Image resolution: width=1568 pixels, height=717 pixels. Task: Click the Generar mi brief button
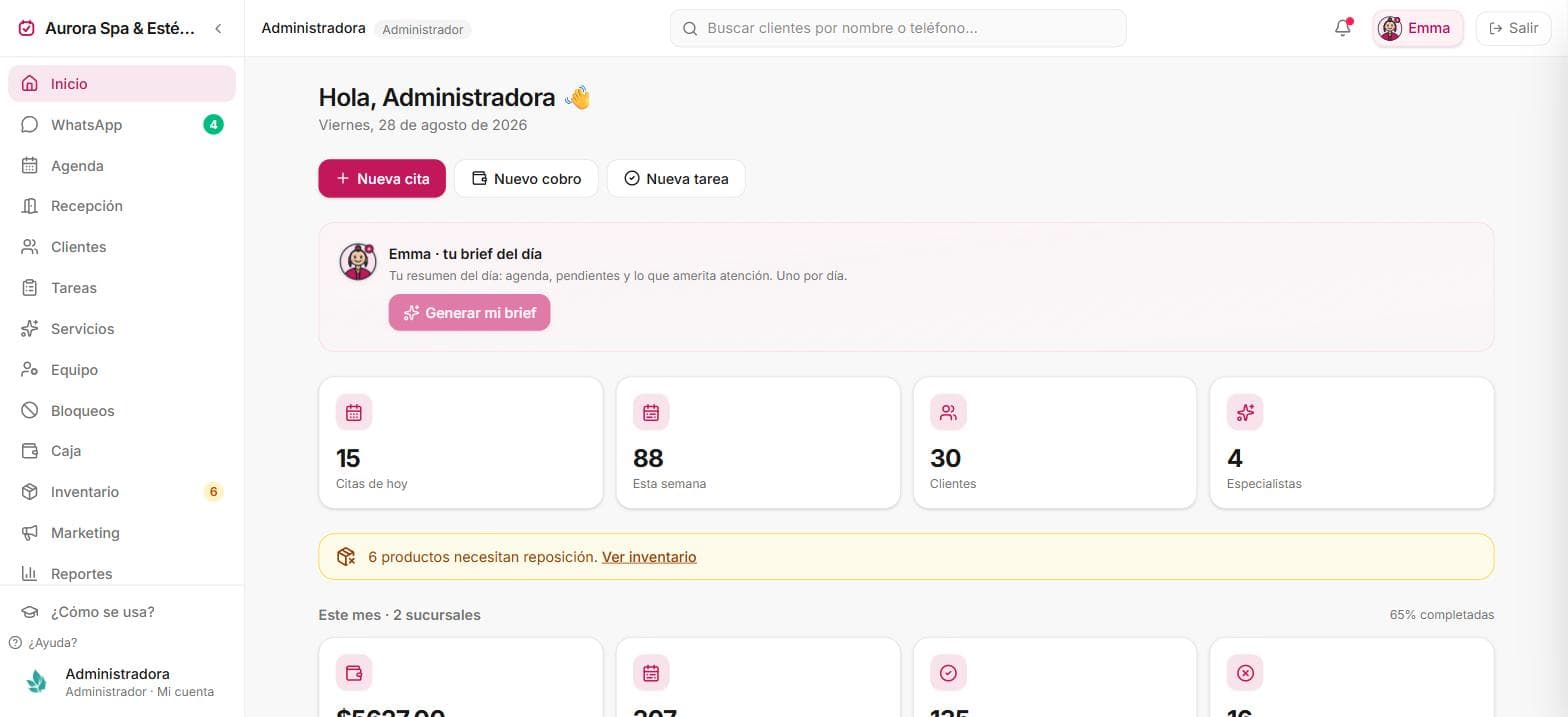coord(469,312)
